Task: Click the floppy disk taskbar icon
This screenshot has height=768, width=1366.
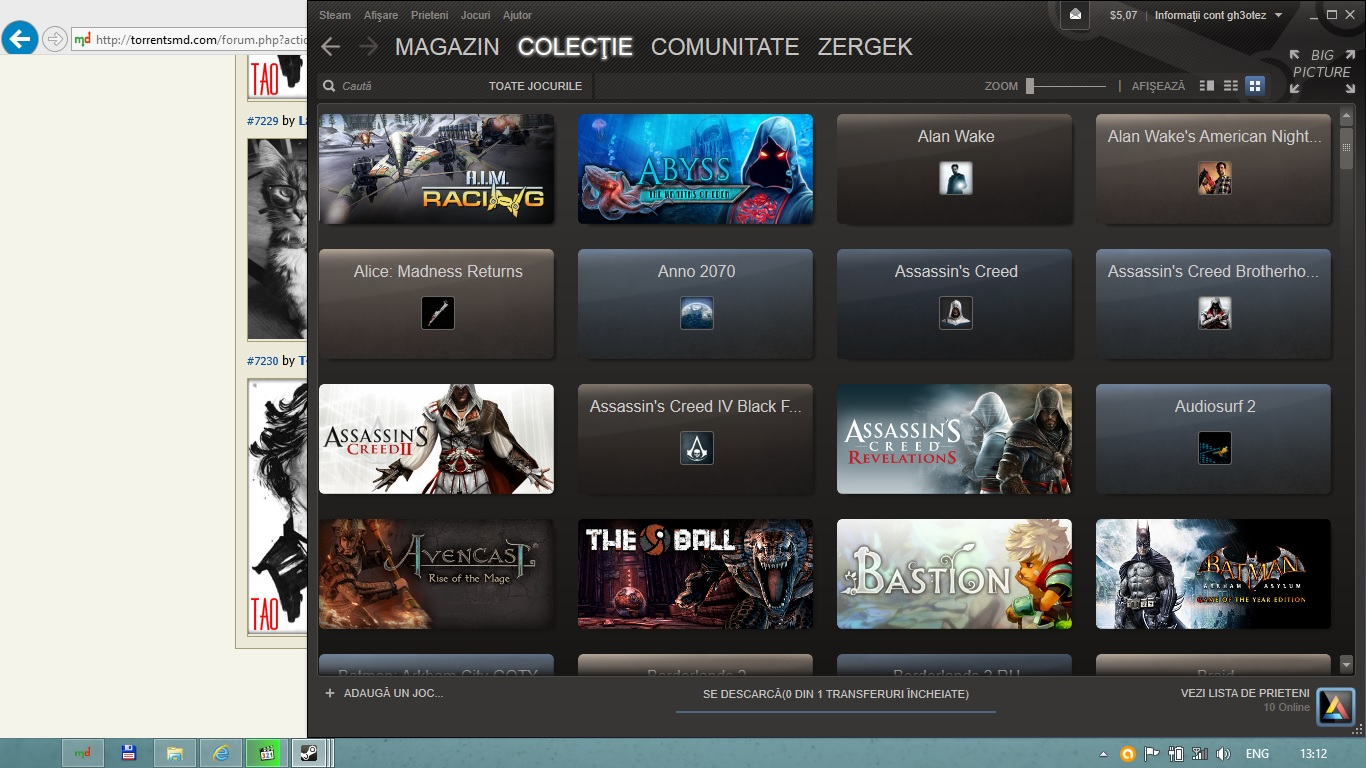Action: [x=128, y=753]
